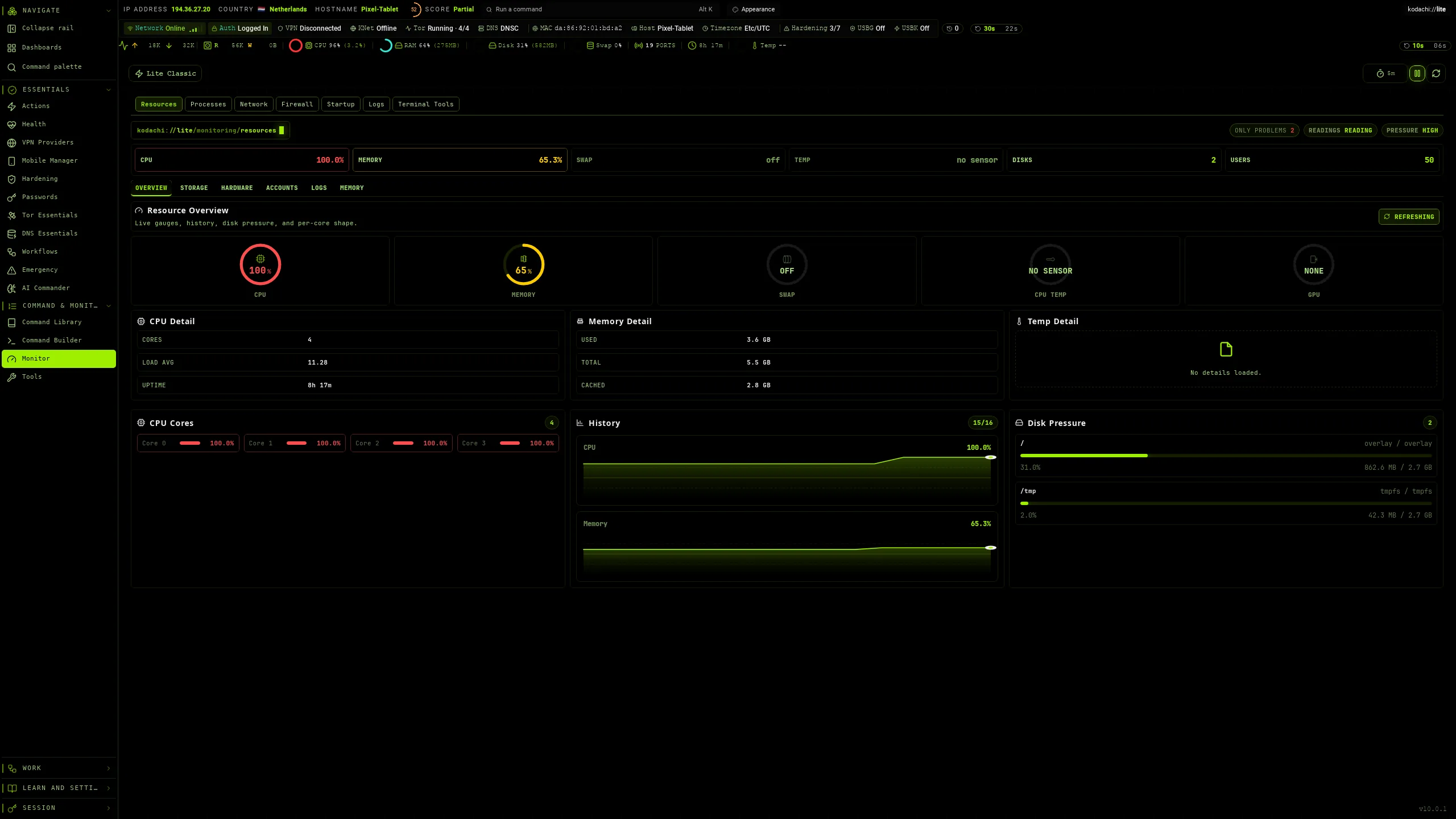Screen dimensions: 1456x819
Task: Click the GPU NONE gauge
Action: [1313, 264]
